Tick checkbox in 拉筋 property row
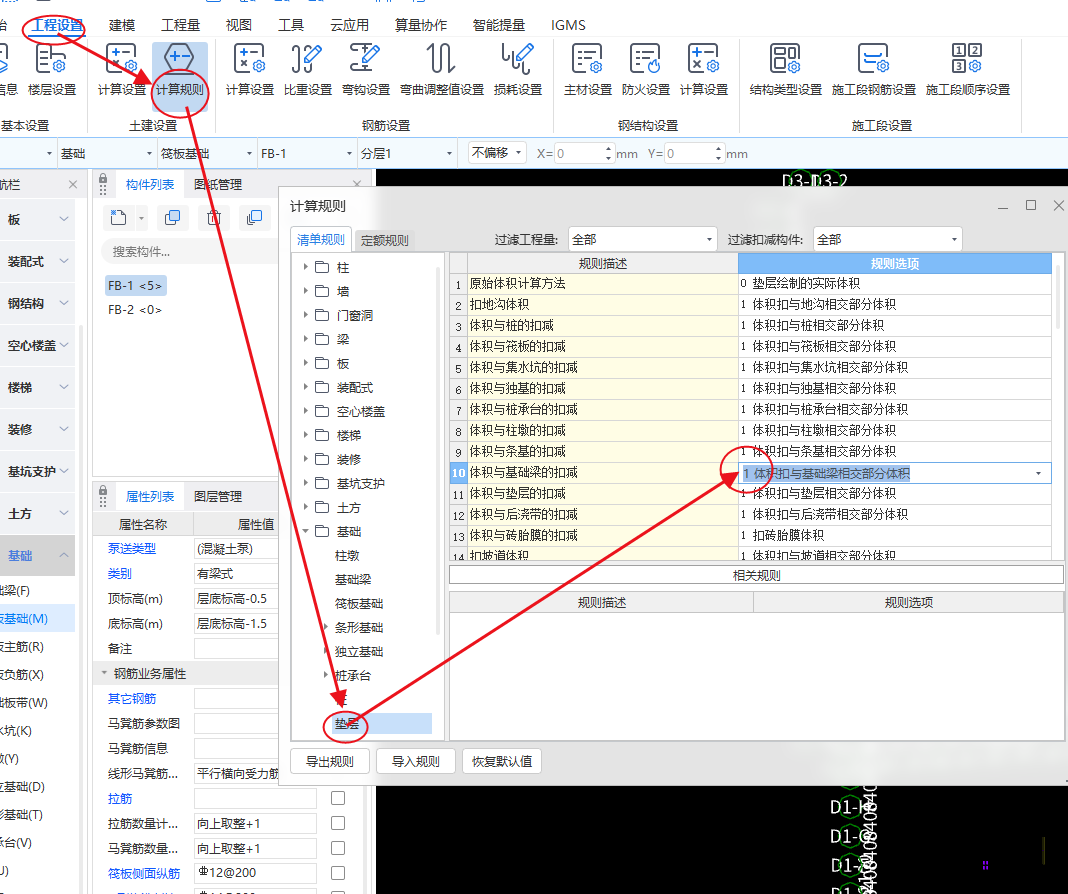The width and height of the screenshot is (1068, 894). click(x=338, y=798)
